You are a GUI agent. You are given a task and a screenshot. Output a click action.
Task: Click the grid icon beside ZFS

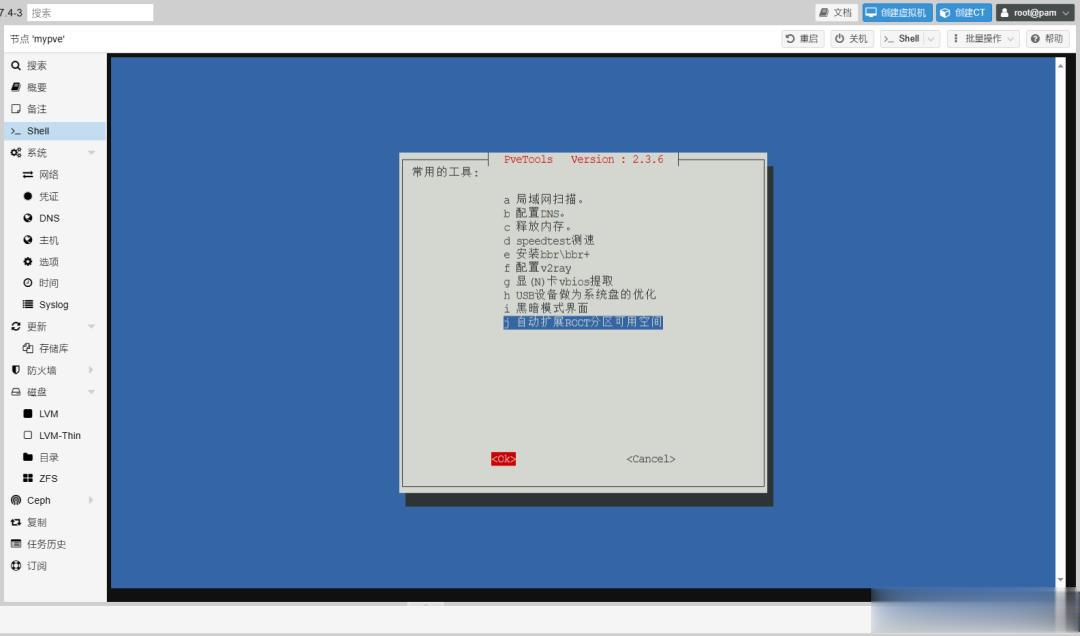pyautogui.click(x=28, y=478)
